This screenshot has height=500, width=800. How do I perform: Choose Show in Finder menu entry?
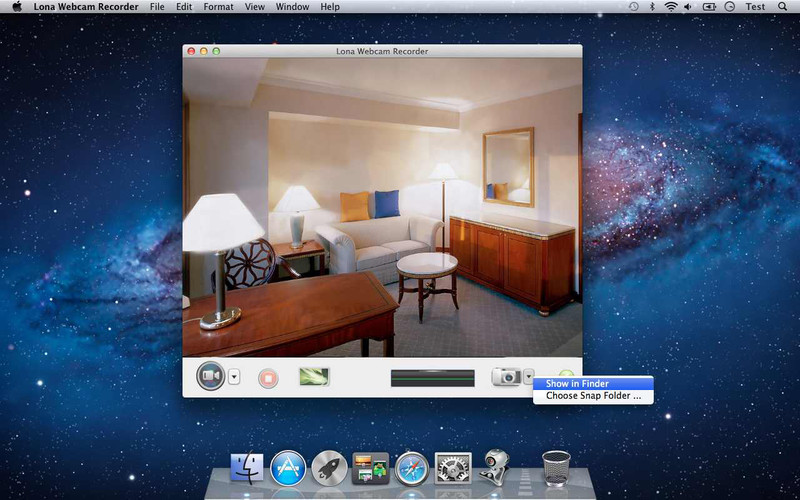pyautogui.click(x=593, y=384)
